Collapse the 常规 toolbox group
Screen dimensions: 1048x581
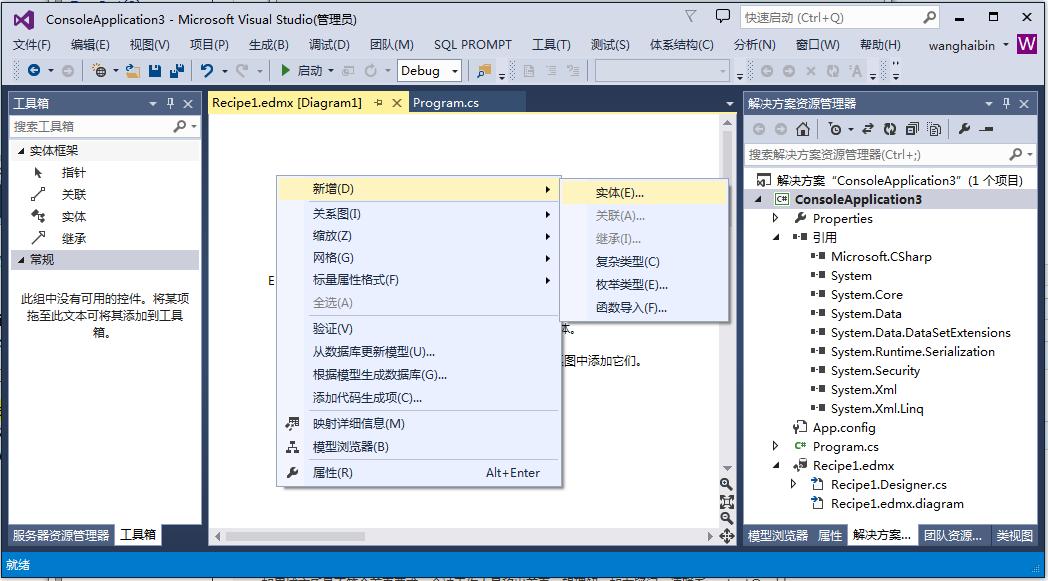(21, 259)
